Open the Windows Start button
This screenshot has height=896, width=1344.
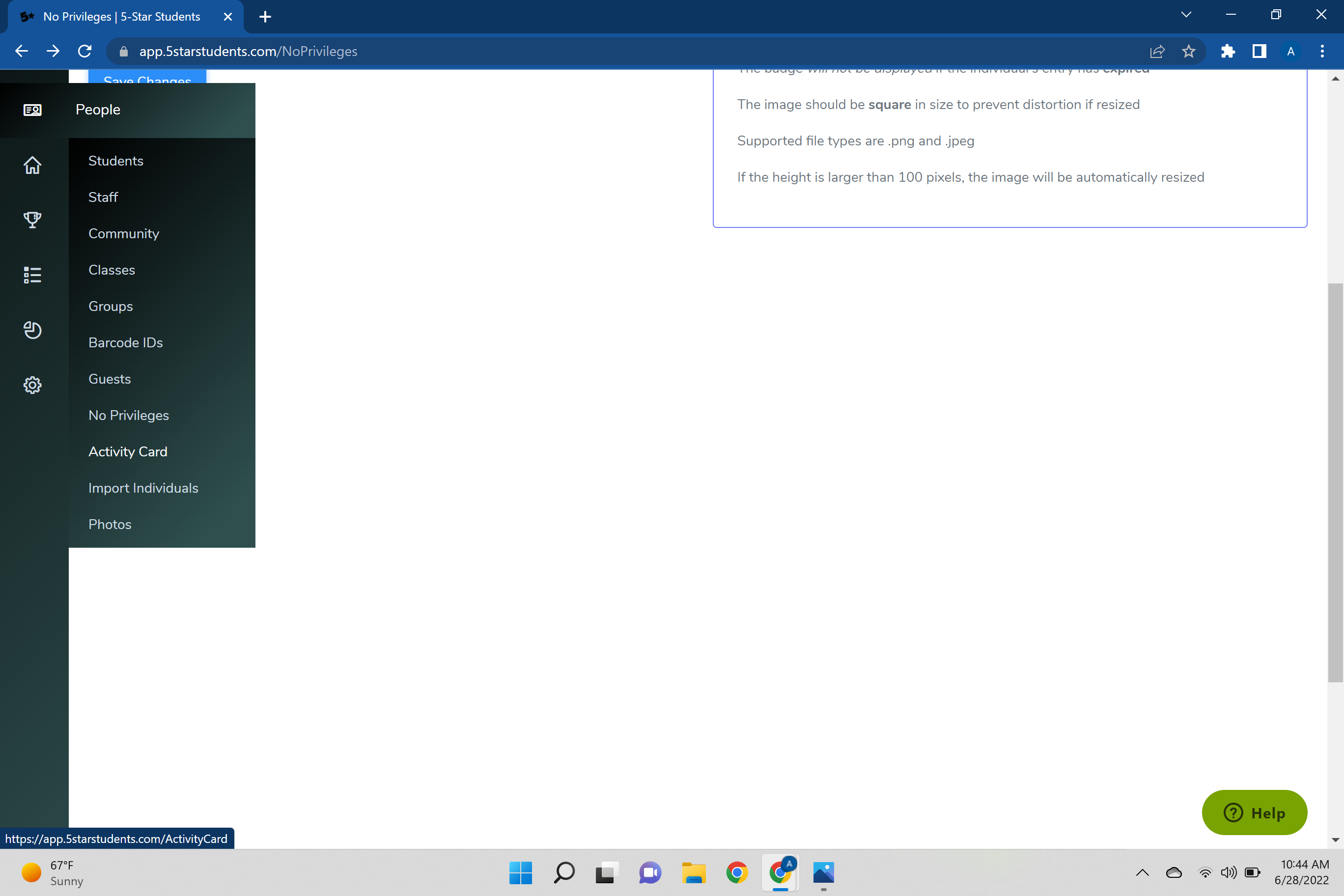click(x=521, y=872)
